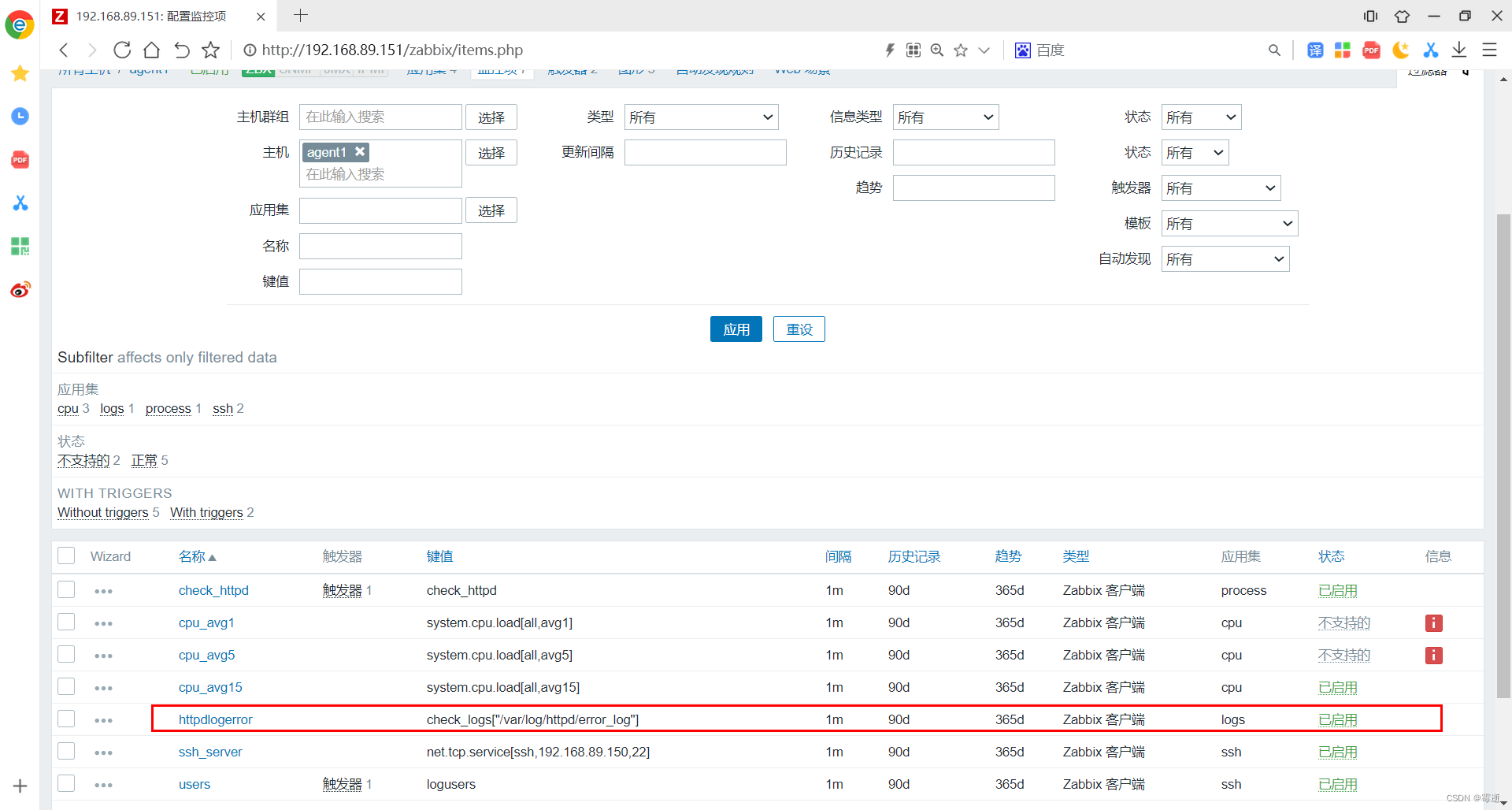
Task: Click the 名称 filter input field
Action: coord(380,246)
